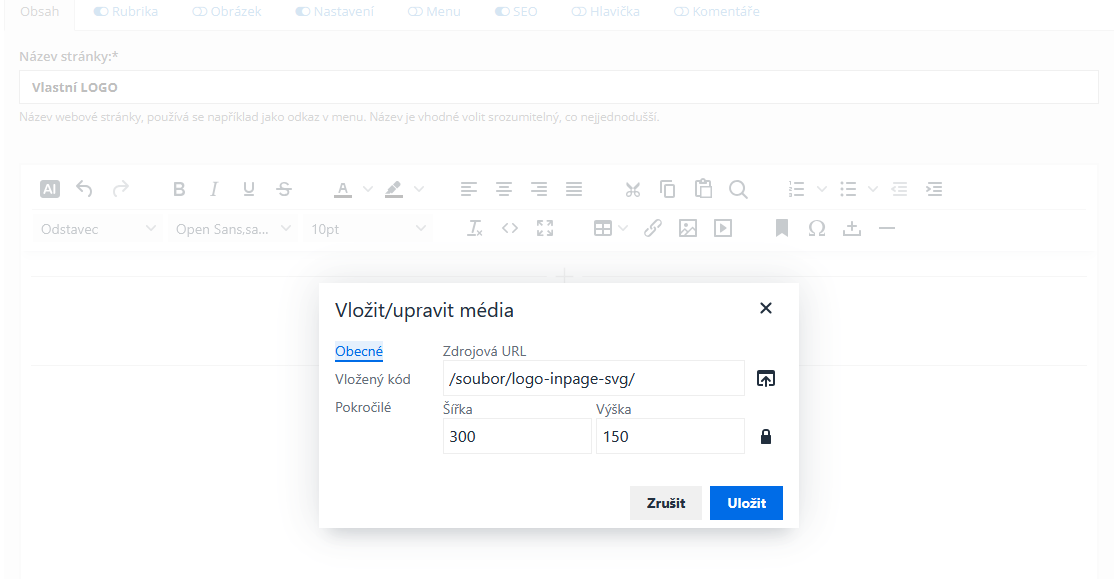
Task: Click the bookmark anchor icon
Action: 782,229
